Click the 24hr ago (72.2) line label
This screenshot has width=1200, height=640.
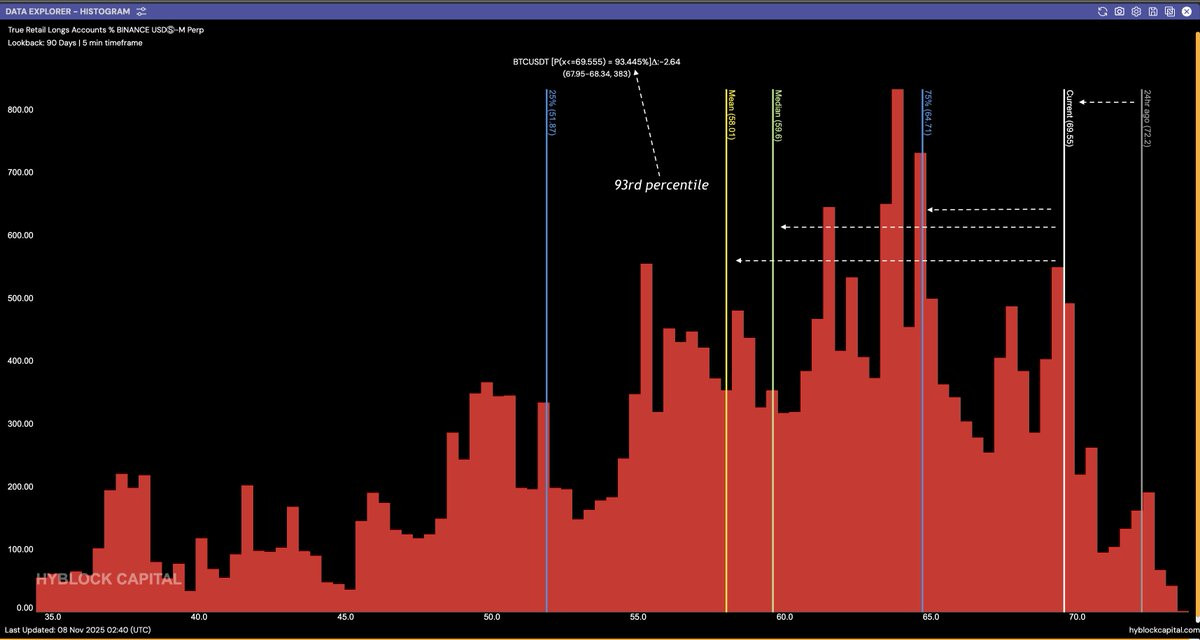coord(1147,118)
